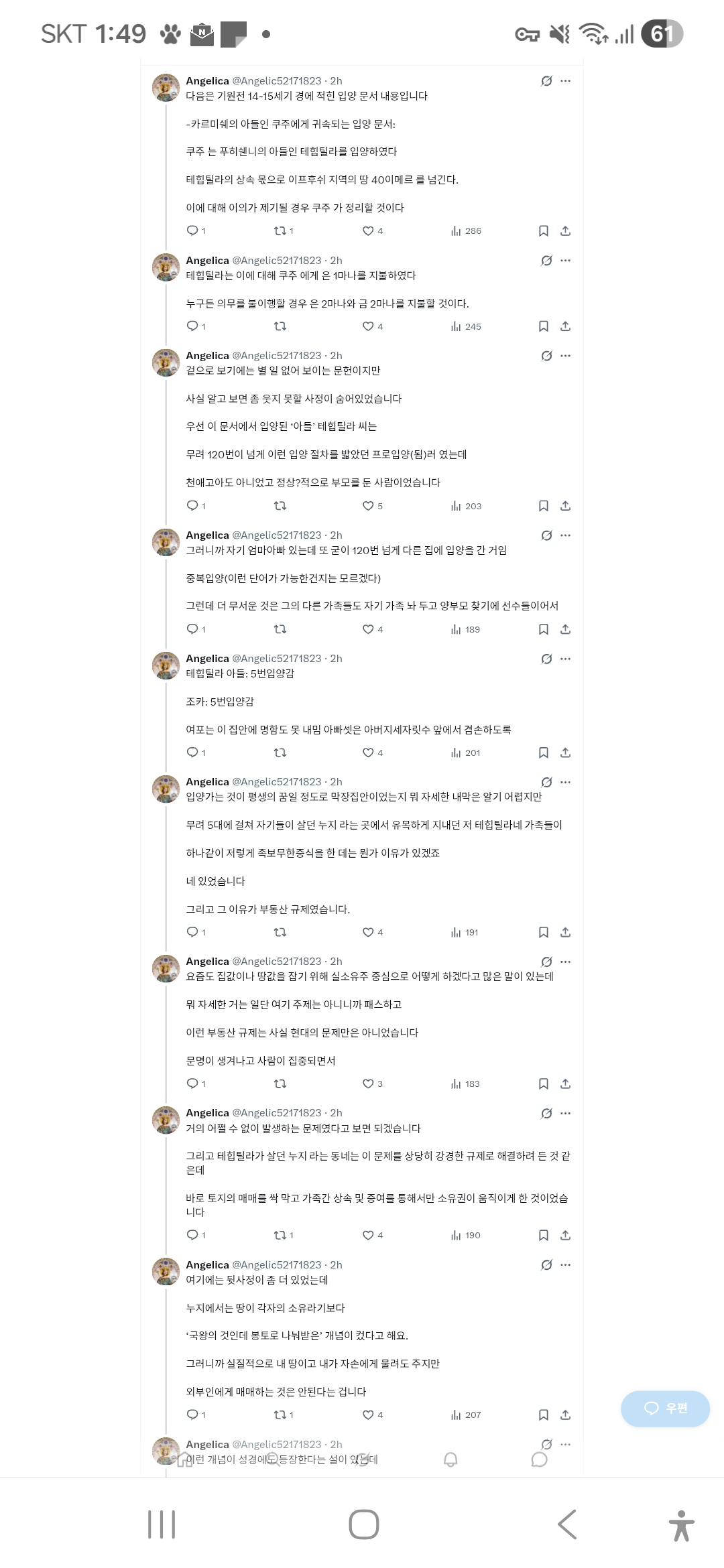Open more options on the first tweet
Viewport: 724px width, 1568px height.
point(566,81)
